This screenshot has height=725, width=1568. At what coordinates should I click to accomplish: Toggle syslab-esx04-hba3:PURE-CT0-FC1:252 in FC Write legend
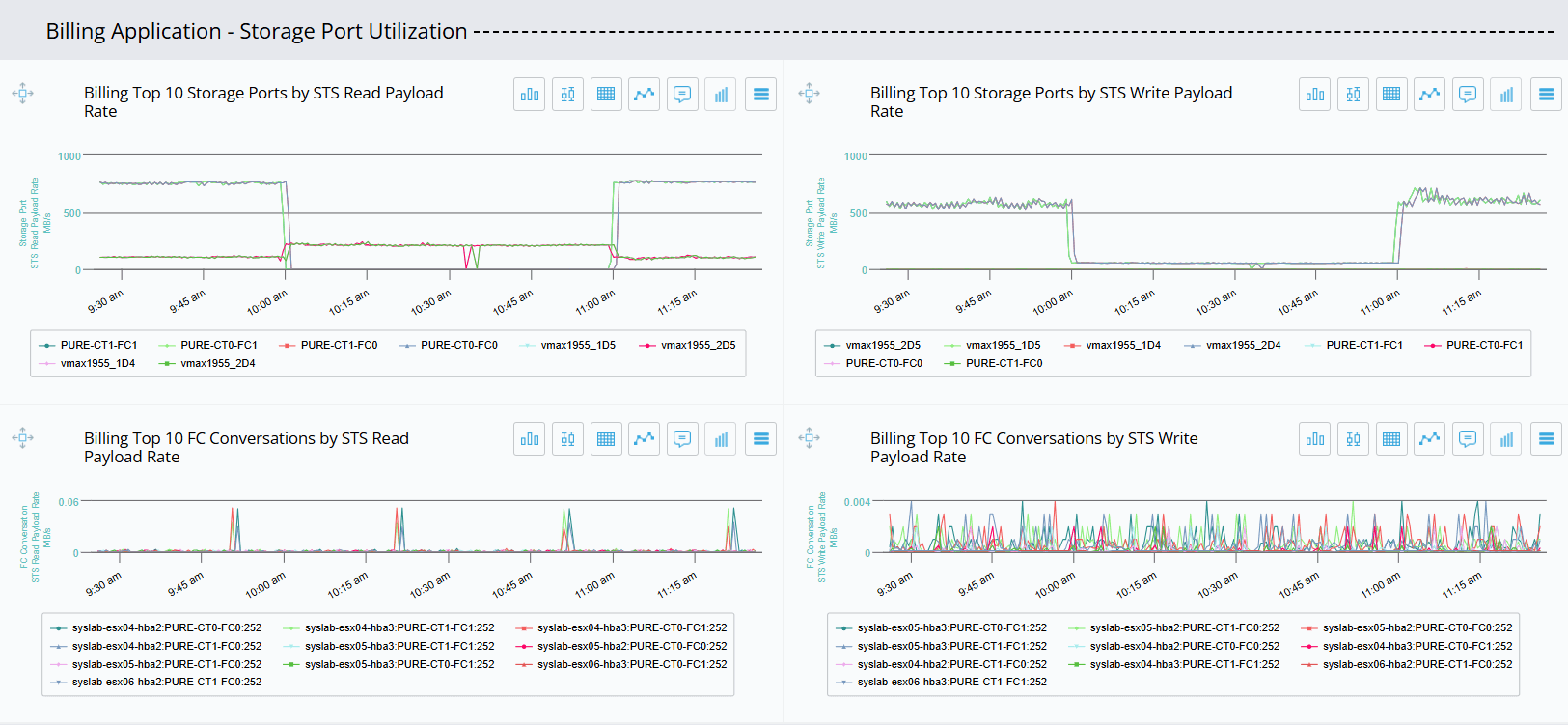pyautogui.click(x=1408, y=646)
